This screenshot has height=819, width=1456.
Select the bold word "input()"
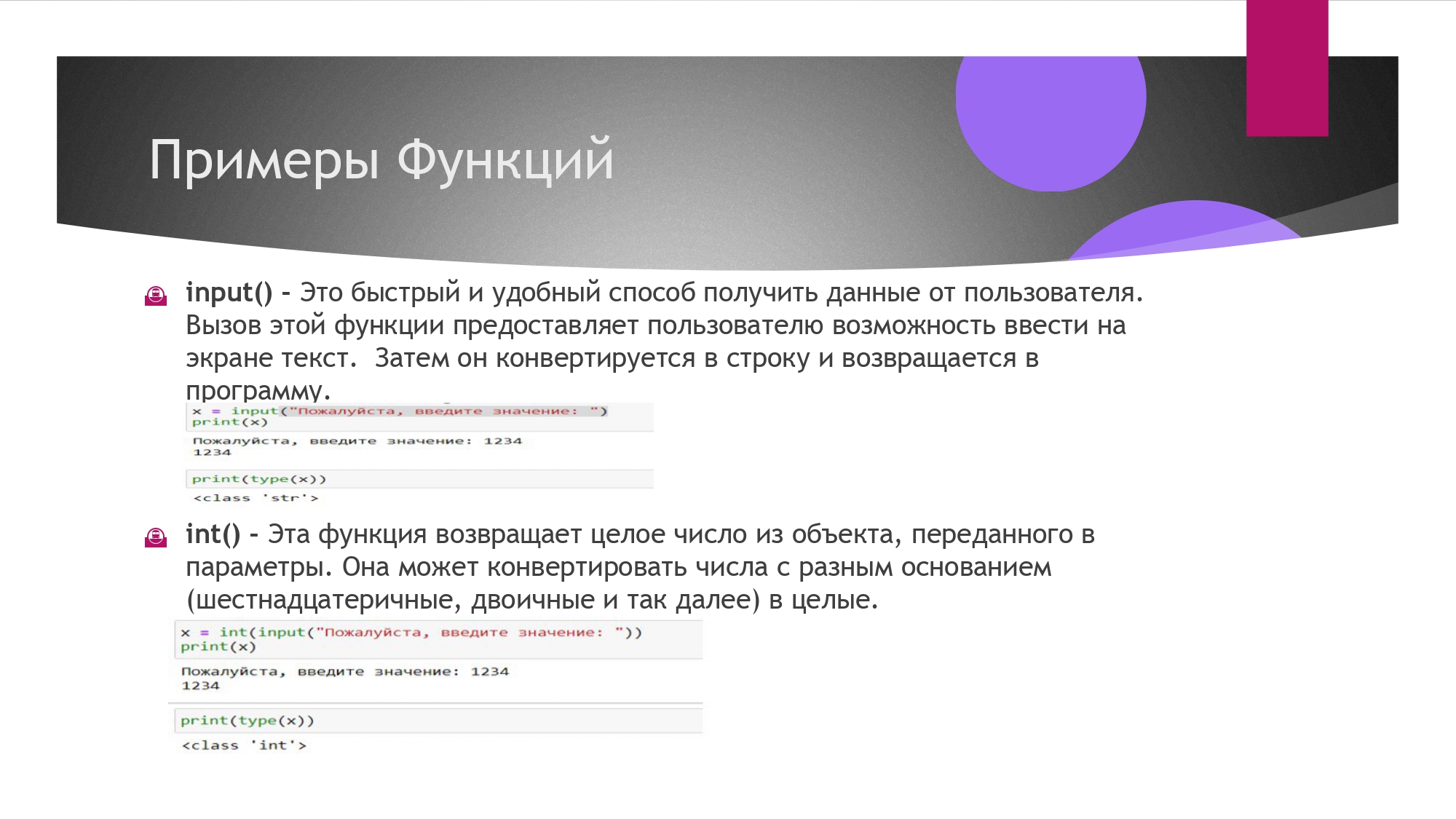pos(229,293)
